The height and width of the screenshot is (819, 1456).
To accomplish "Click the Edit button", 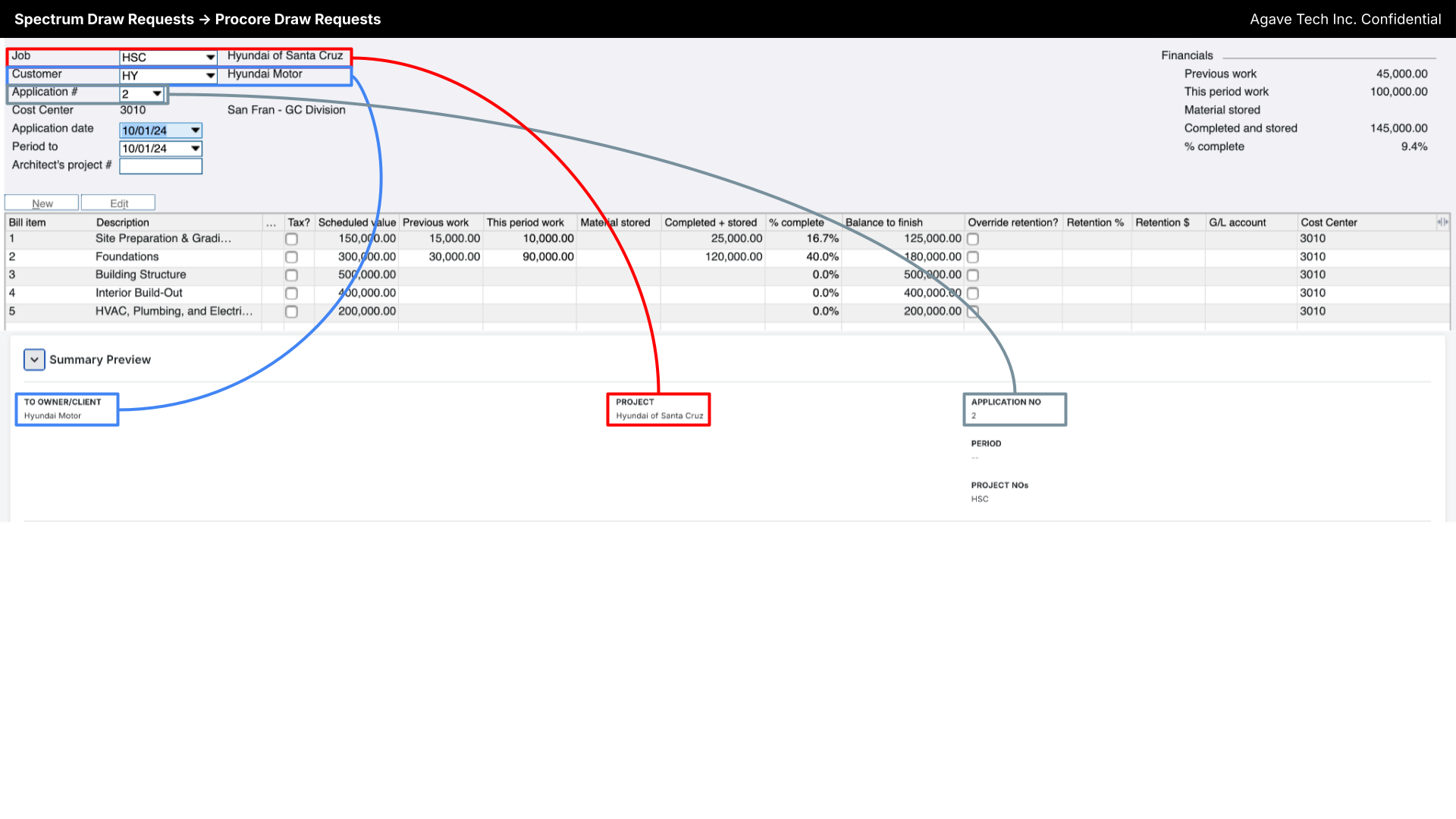I will 118,203.
